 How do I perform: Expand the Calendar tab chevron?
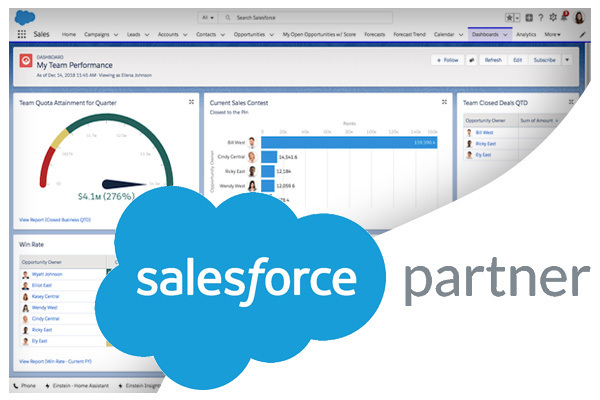tap(461, 34)
